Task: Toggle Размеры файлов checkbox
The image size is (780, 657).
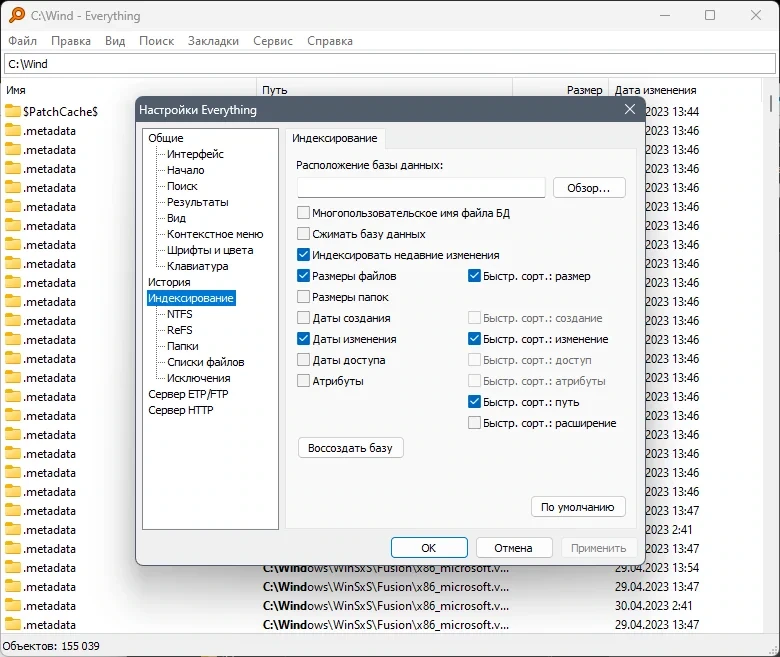Action: (x=303, y=276)
